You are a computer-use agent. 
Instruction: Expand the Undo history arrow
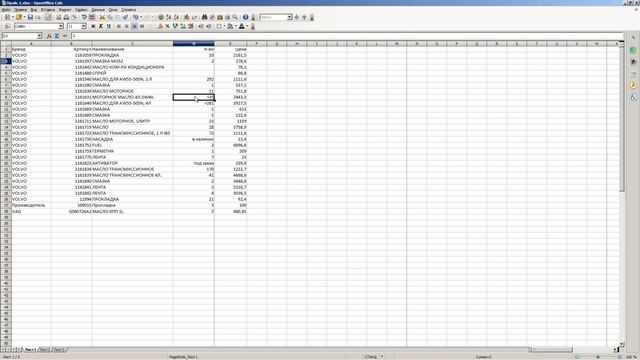click(141, 17)
